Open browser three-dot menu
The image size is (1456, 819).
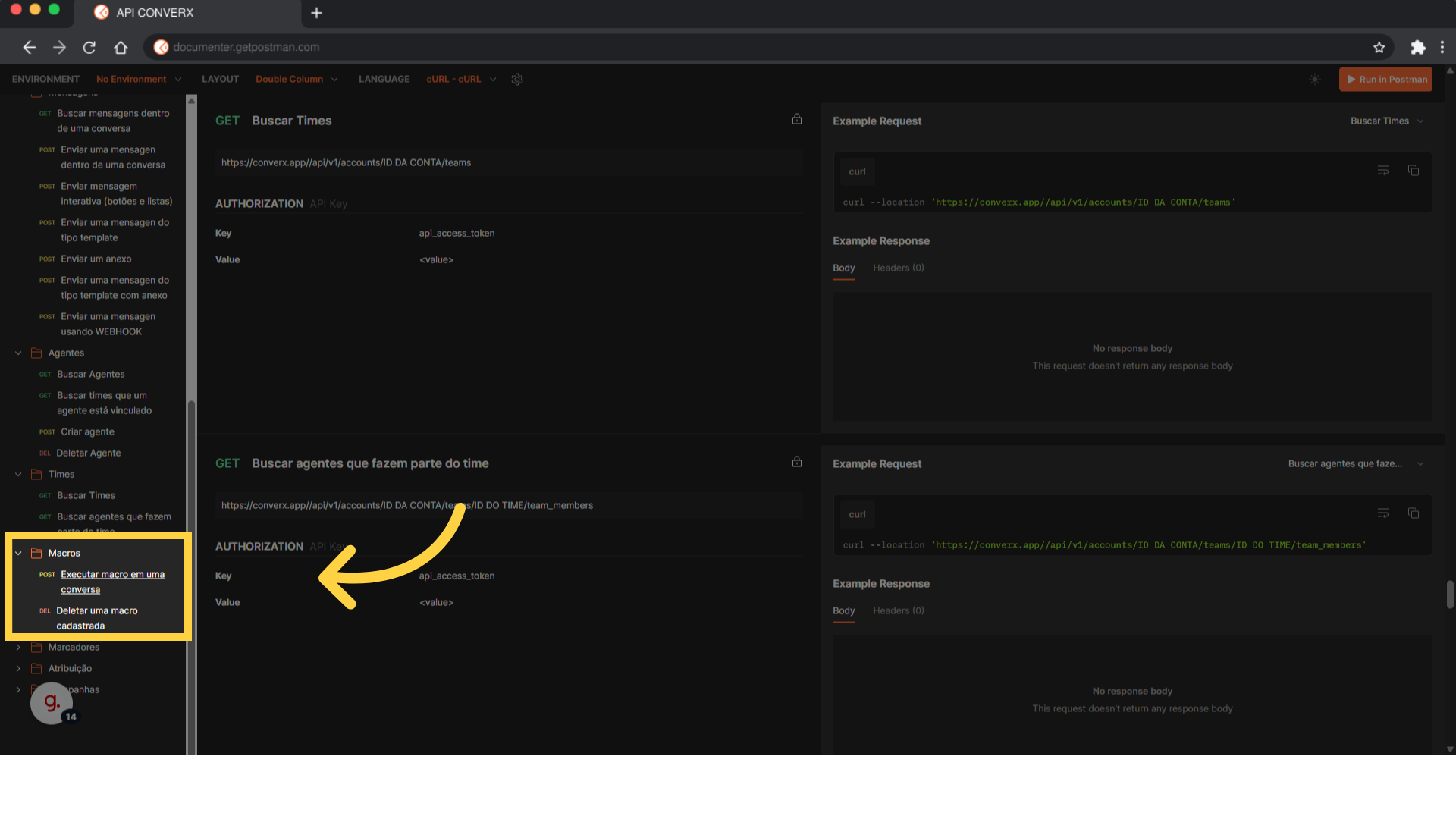pos(1442,47)
